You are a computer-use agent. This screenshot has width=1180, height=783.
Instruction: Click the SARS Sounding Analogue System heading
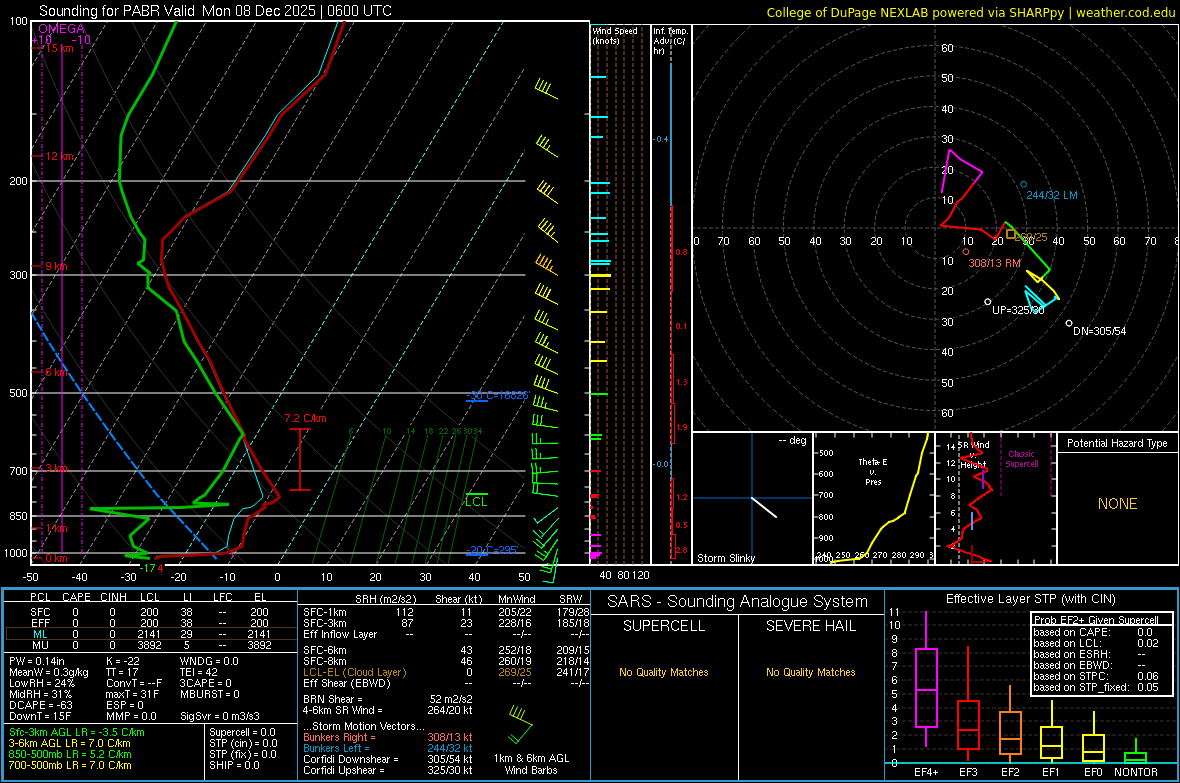[x=737, y=602]
